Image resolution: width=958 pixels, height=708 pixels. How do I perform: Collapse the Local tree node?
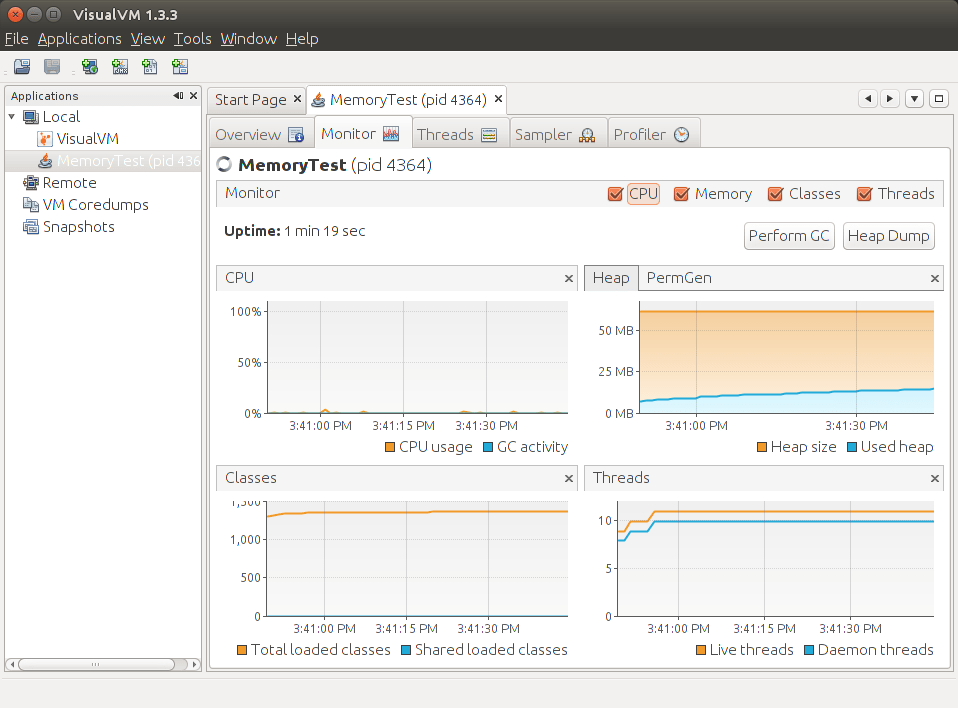pos(10,116)
